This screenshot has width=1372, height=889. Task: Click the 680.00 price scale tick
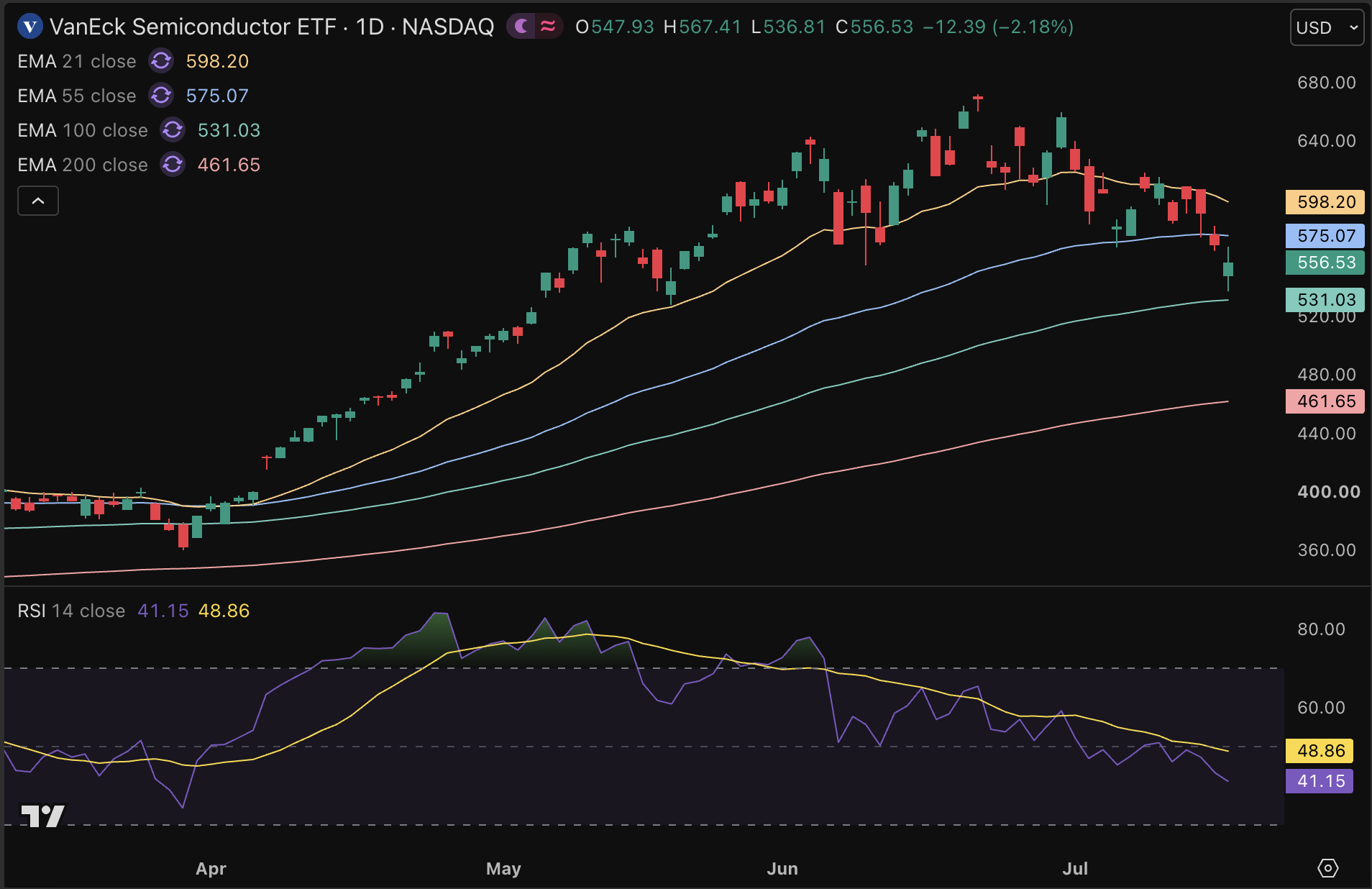point(1327,83)
